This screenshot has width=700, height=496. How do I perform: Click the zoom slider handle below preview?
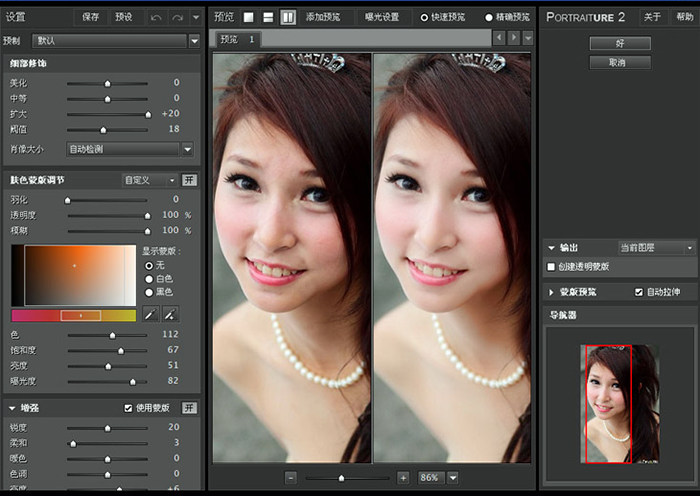coord(342,478)
